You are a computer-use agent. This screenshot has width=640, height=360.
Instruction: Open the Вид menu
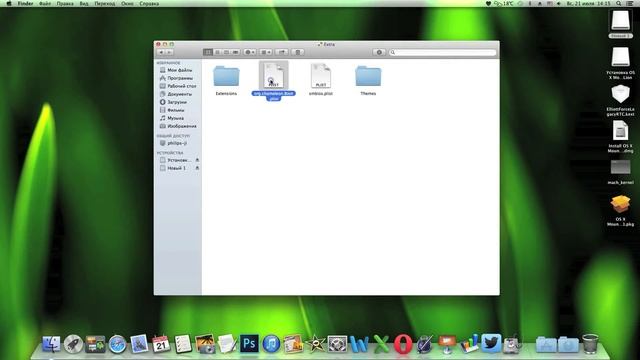coord(84,3)
